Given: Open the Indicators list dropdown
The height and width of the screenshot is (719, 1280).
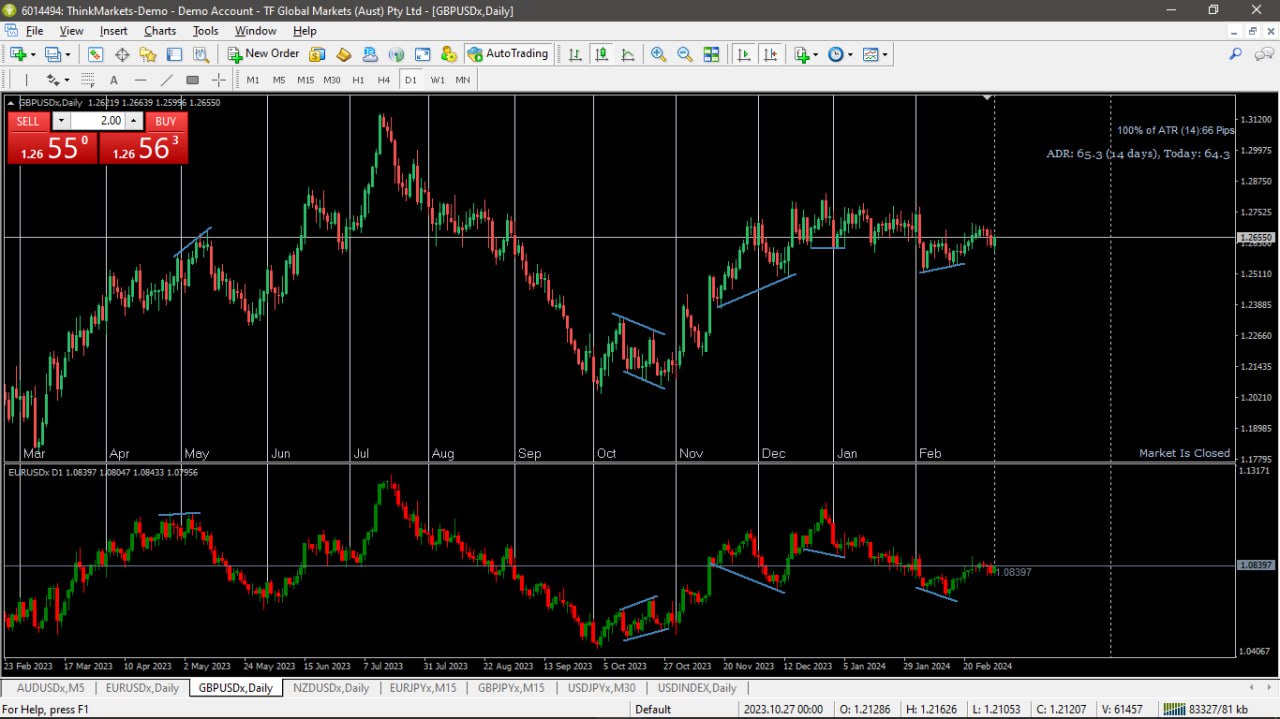Looking at the screenshot, I should (x=805, y=54).
